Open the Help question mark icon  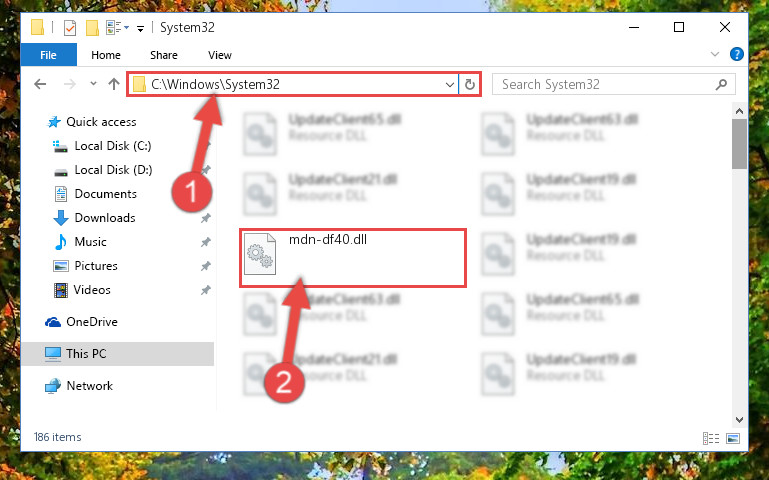(737, 54)
